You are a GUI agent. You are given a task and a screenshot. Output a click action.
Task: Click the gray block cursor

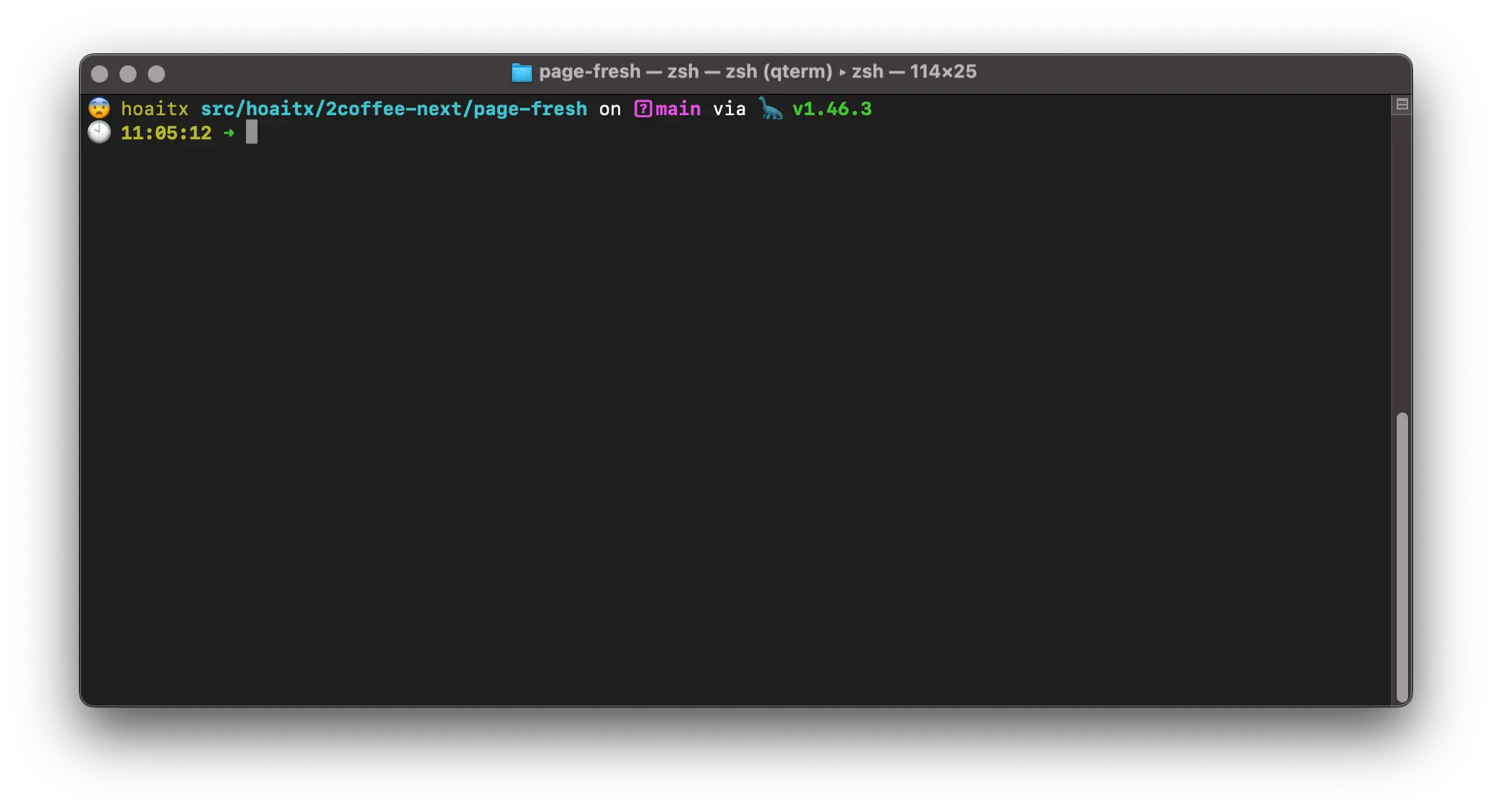click(x=252, y=133)
